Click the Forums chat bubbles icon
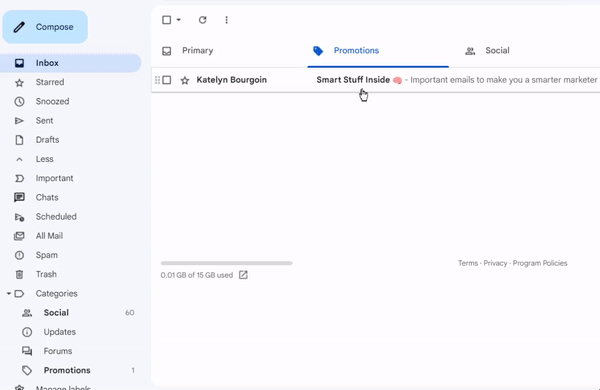The width and height of the screenshot is (600, 390). (x=27, y=351)
